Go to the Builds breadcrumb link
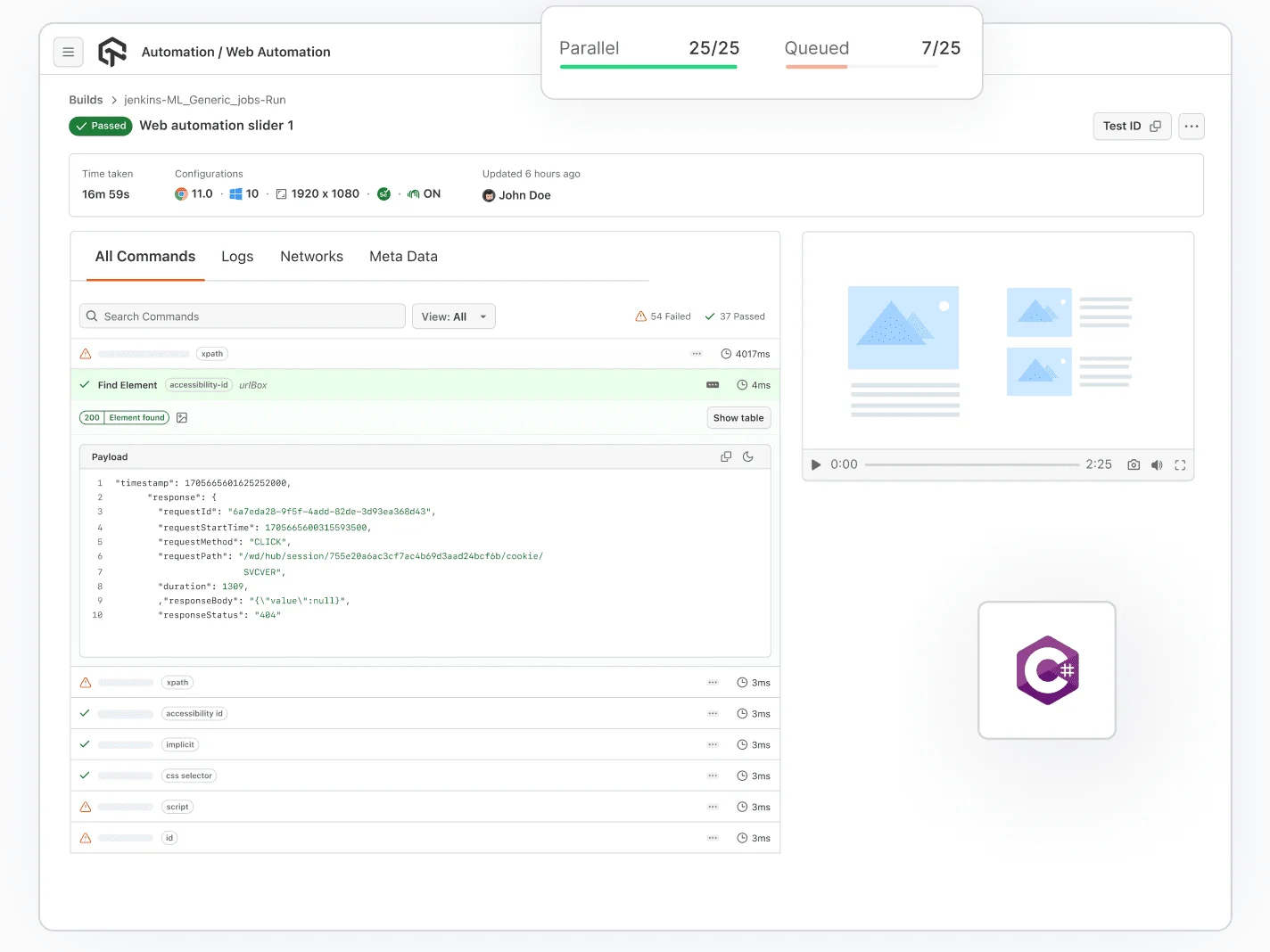 pos(86,100)
